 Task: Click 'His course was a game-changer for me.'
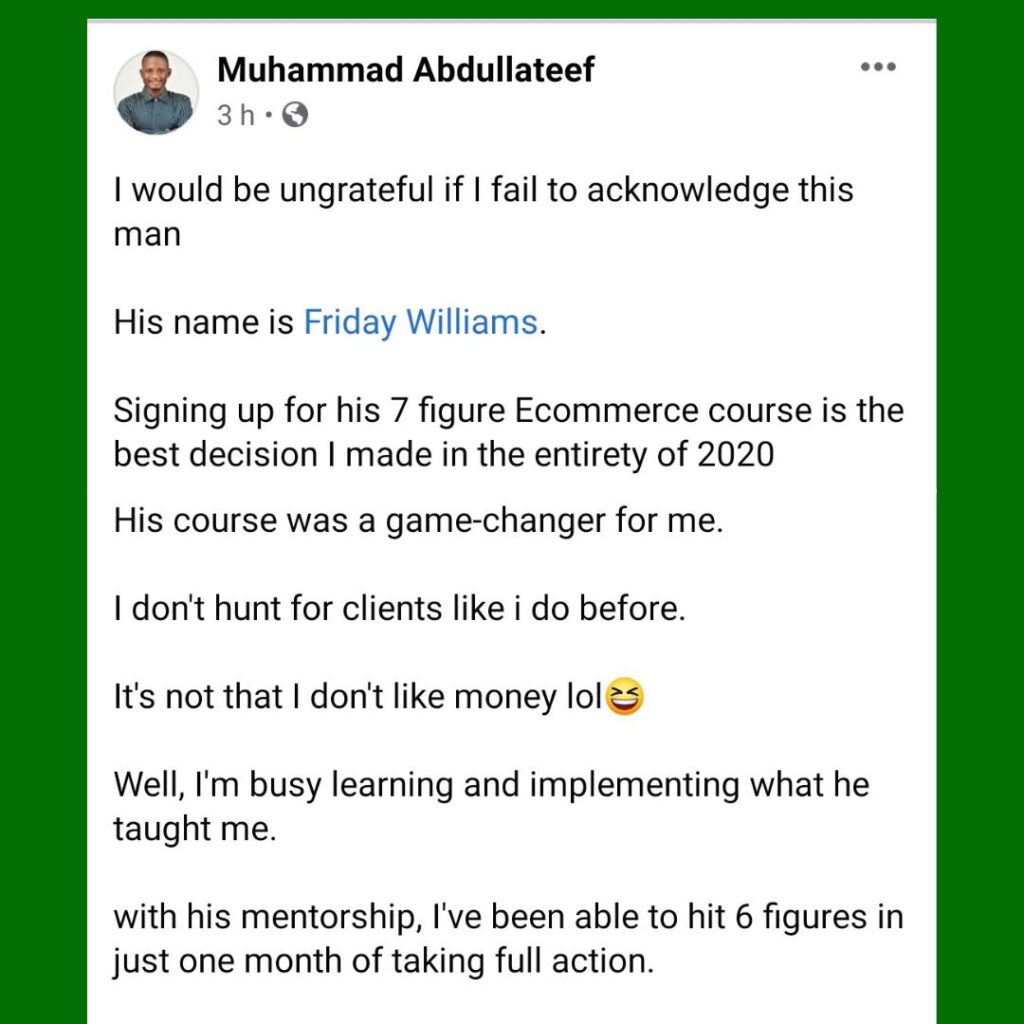(419, 522)
